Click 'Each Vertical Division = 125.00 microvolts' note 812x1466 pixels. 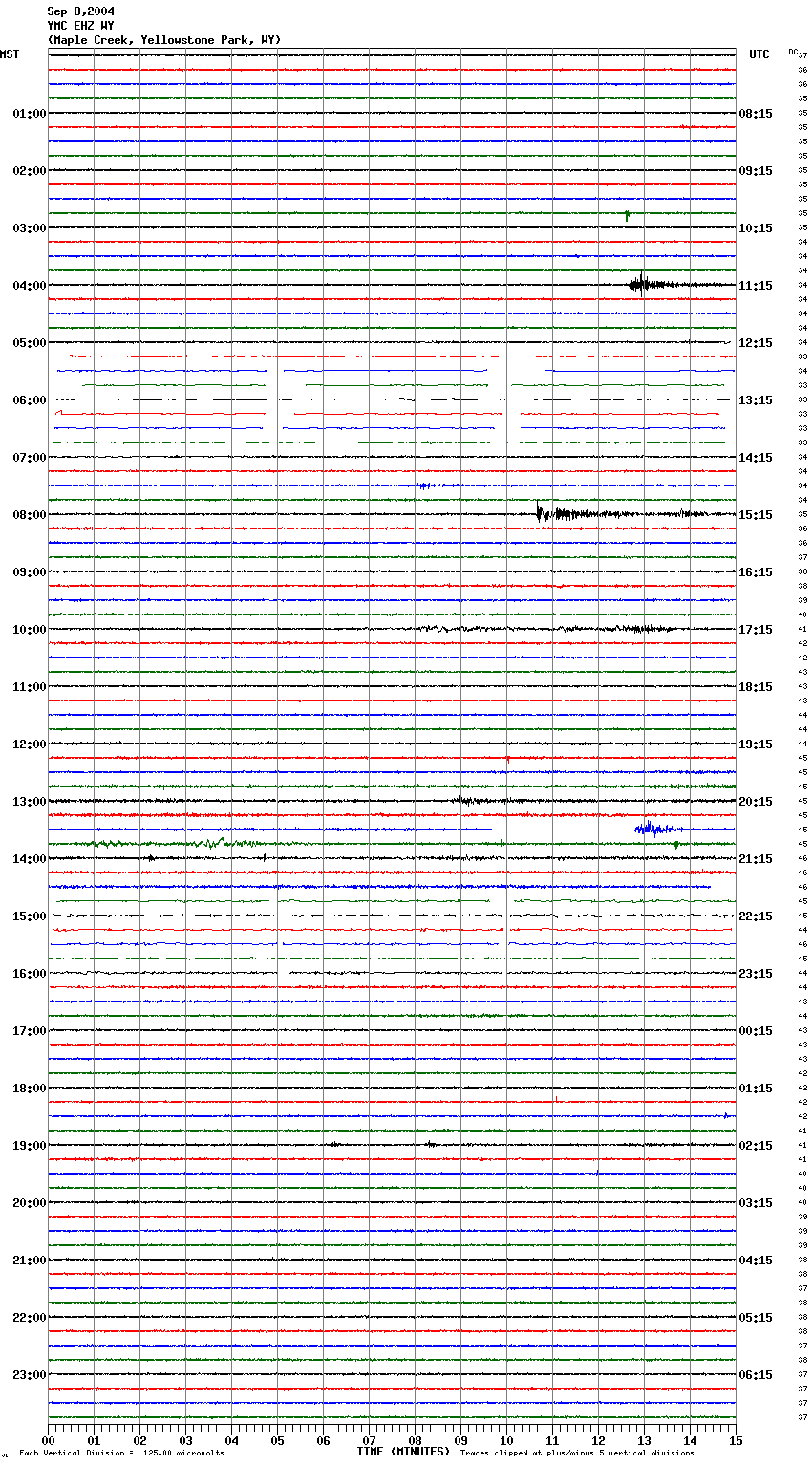pyautogui.click(x=122, y=1454)
